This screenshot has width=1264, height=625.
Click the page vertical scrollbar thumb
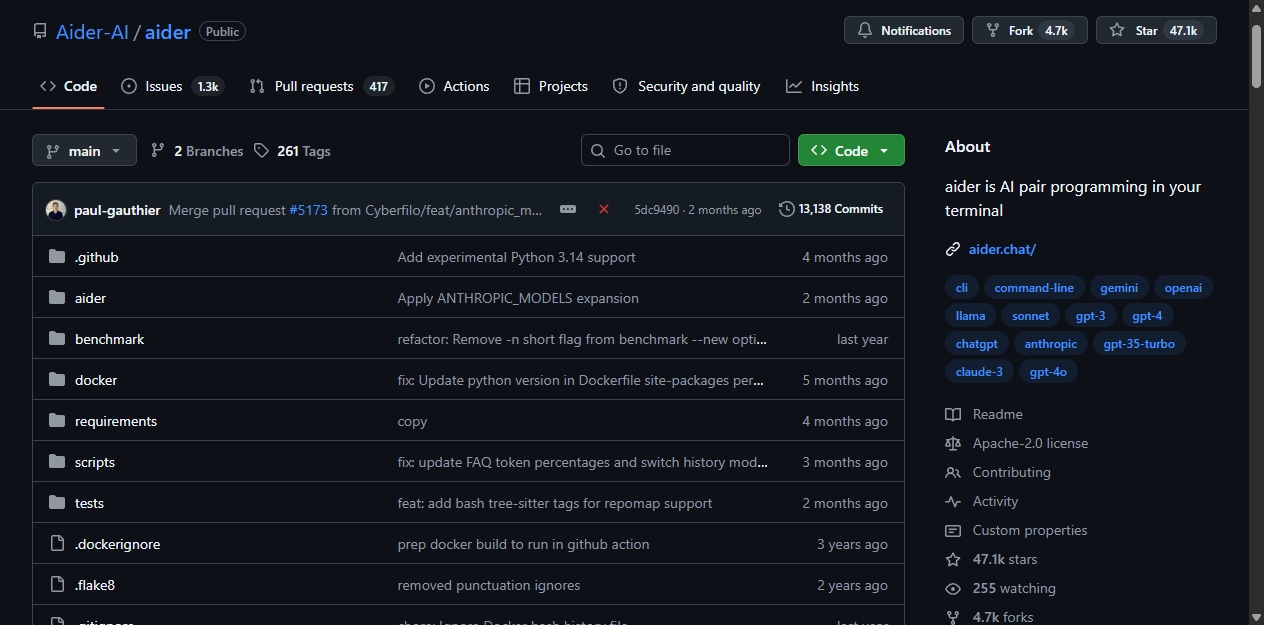[x=1256, y=56]
